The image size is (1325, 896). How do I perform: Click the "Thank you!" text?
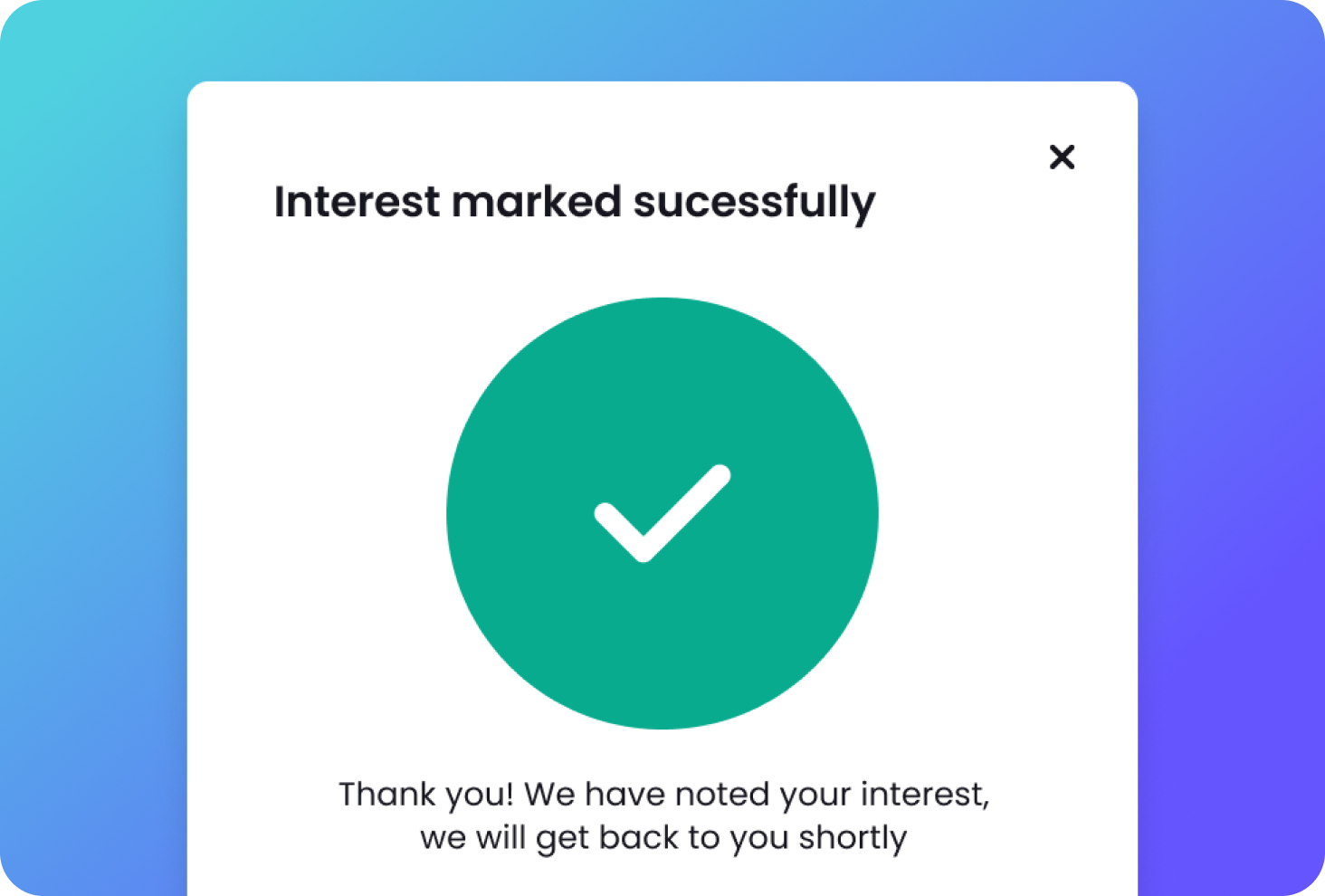425,795
